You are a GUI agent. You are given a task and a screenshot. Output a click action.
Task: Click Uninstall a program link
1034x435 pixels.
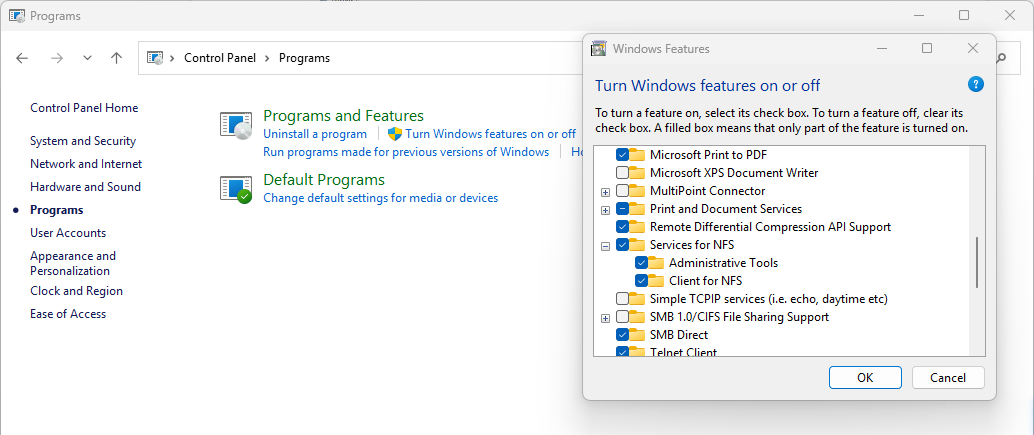(315, 134)
